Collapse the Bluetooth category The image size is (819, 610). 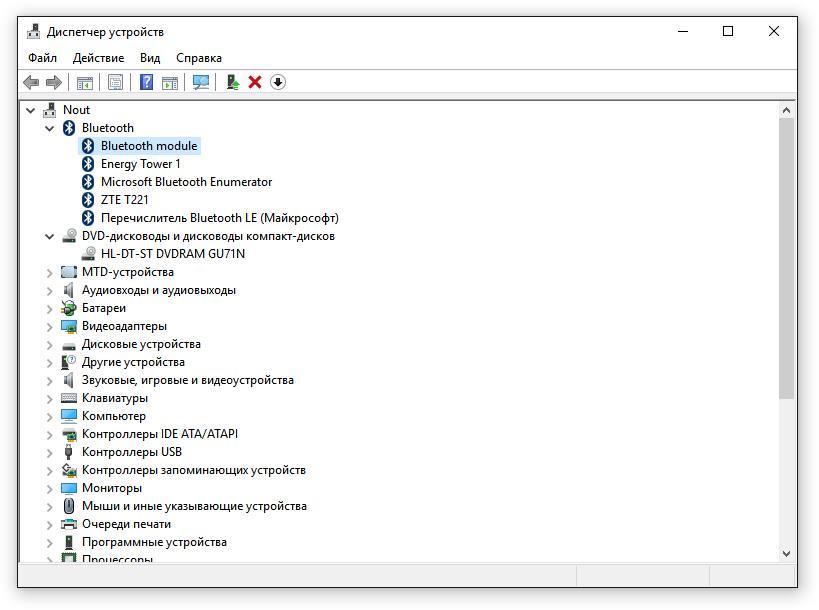click(50, 128)
